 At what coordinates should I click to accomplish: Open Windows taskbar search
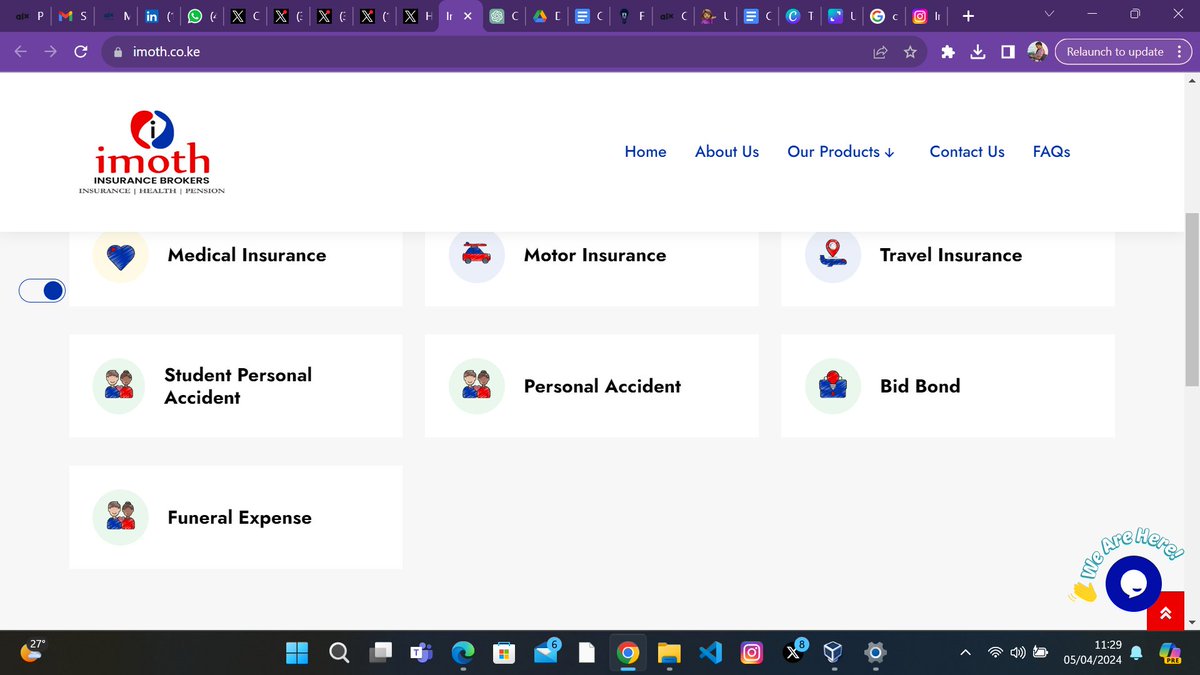tap(338, 653)
